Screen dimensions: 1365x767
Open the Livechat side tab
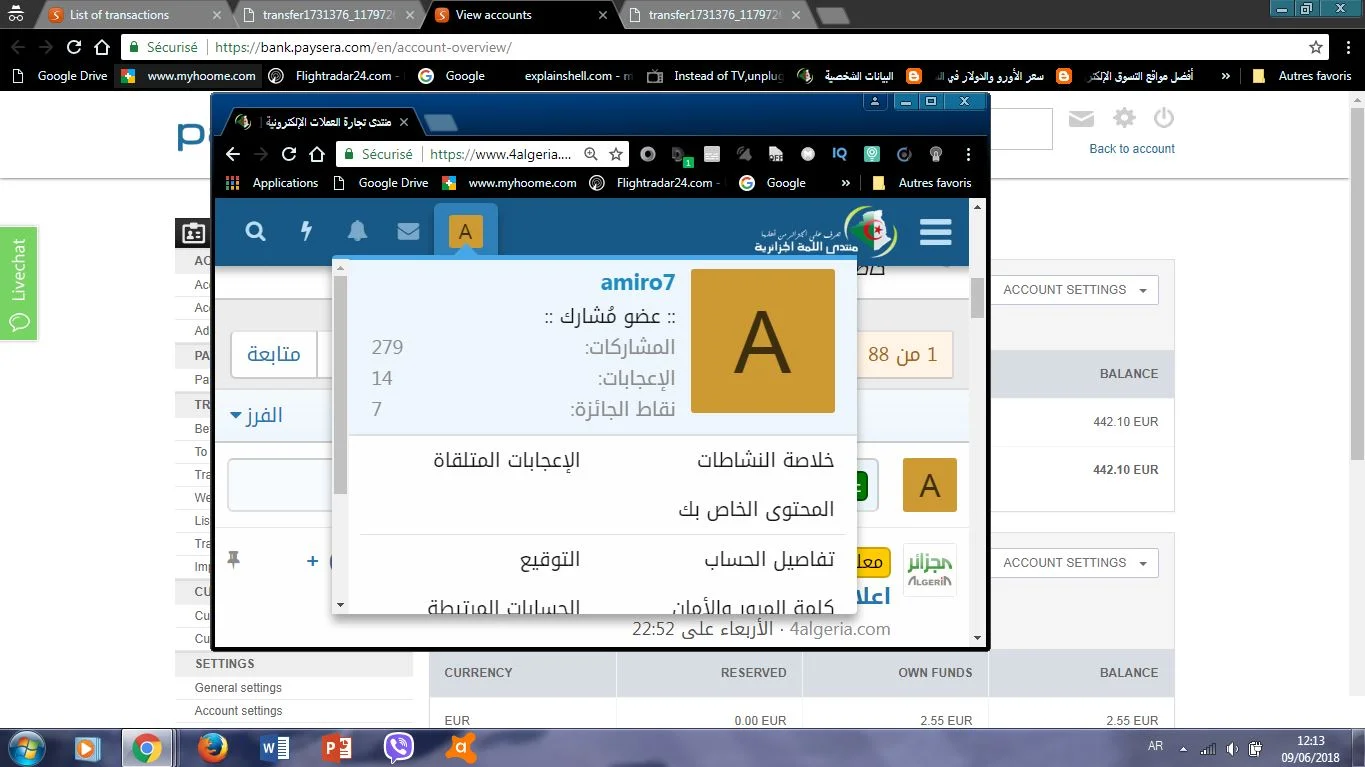click(19, 284)
